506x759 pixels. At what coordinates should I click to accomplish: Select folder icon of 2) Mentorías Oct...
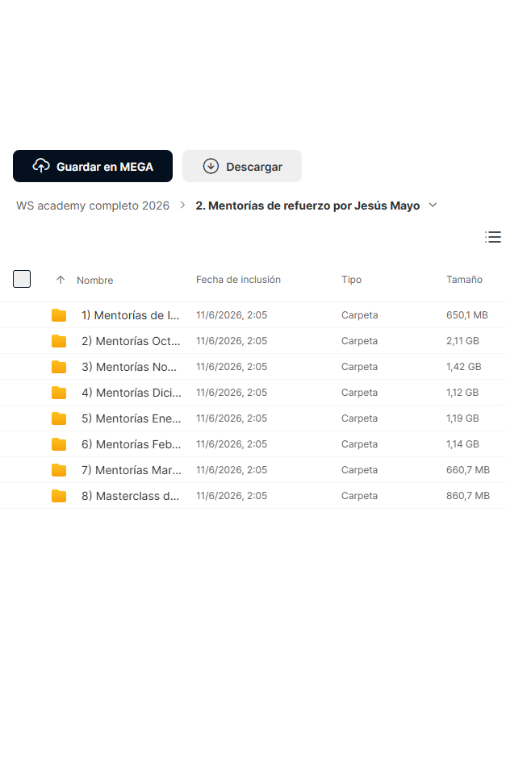pyautogui.click(x=59, y=341)
